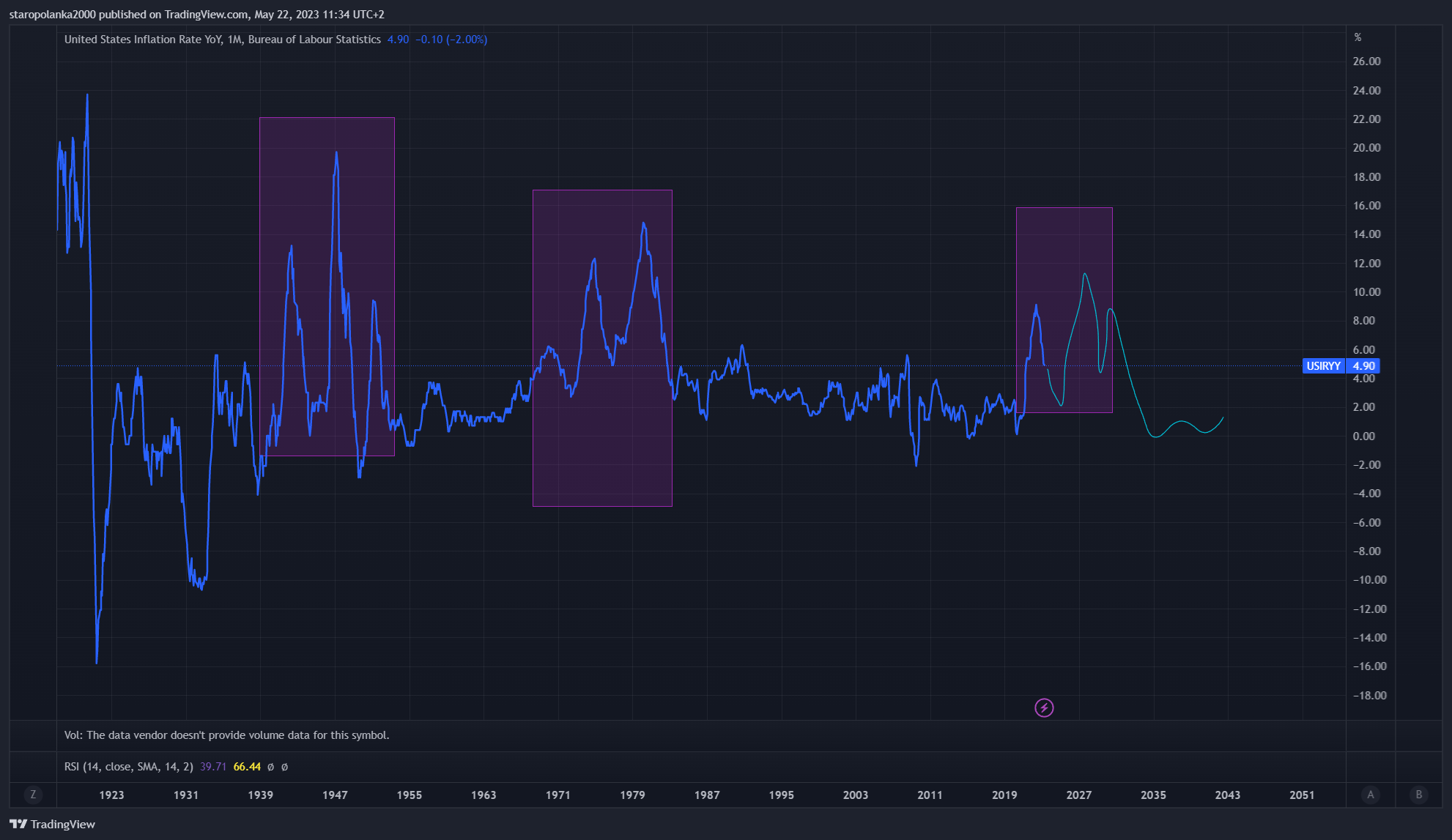Click the 1947 time axis label

335,795
